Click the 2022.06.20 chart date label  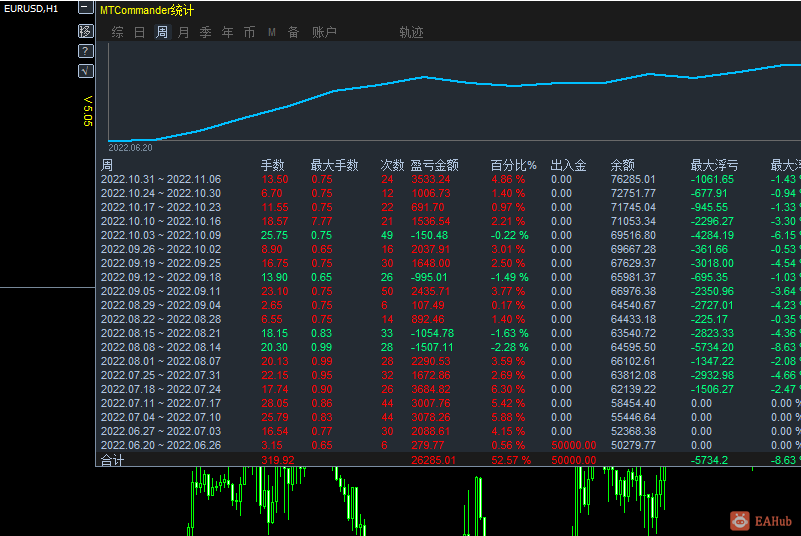coord(130,148)
